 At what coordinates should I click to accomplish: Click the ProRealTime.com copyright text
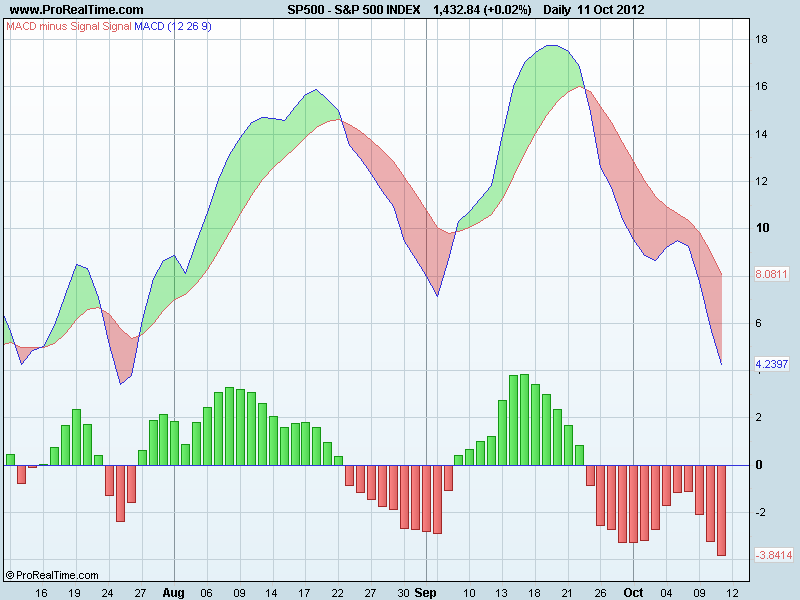(52, 575)
